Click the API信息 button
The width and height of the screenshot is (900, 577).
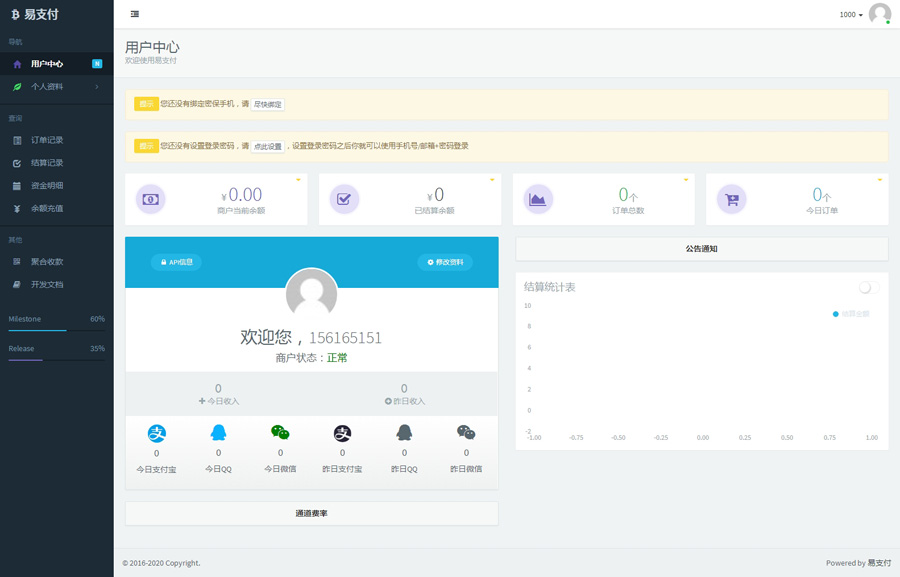(176, 262)
